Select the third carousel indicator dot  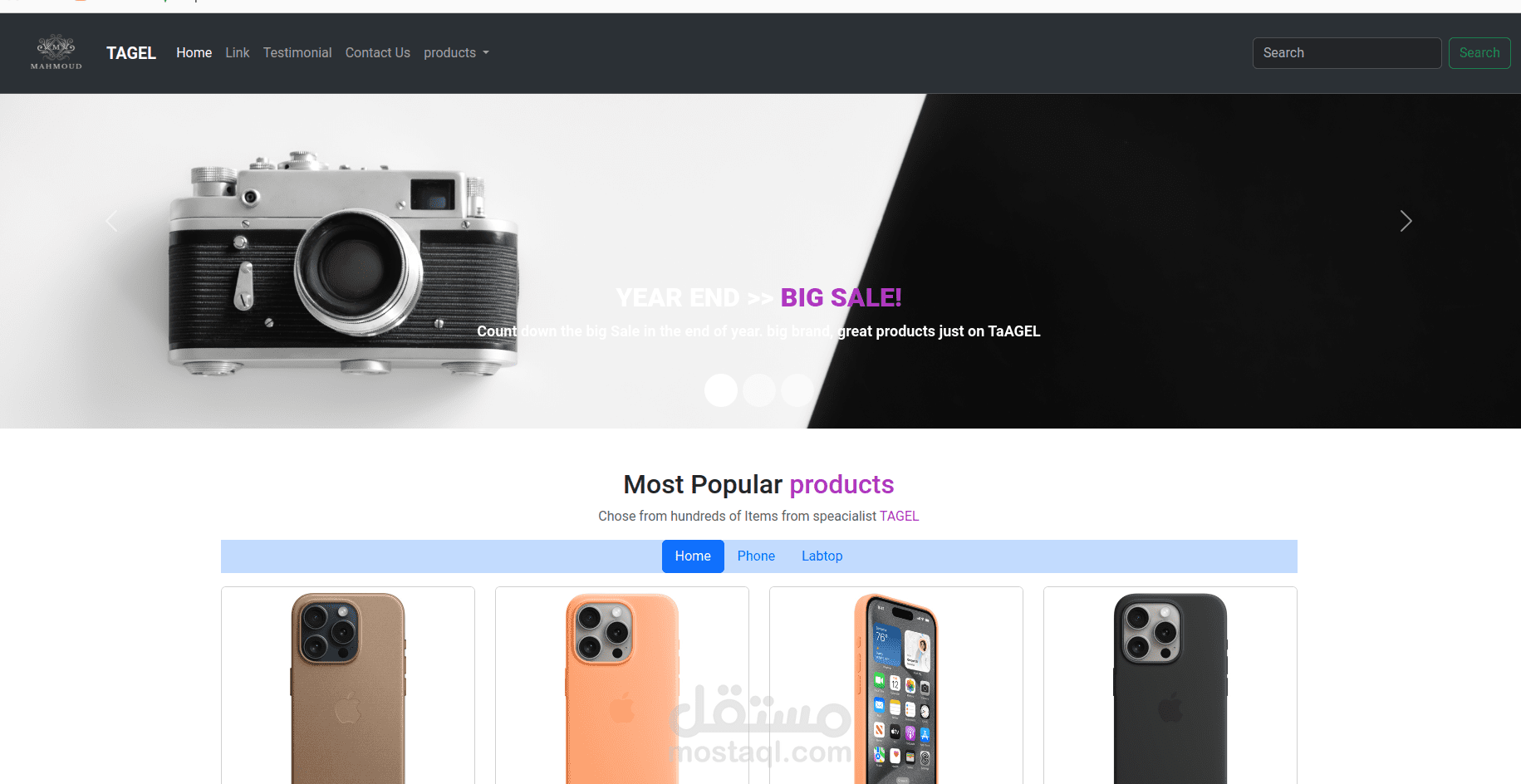[797, 390]
